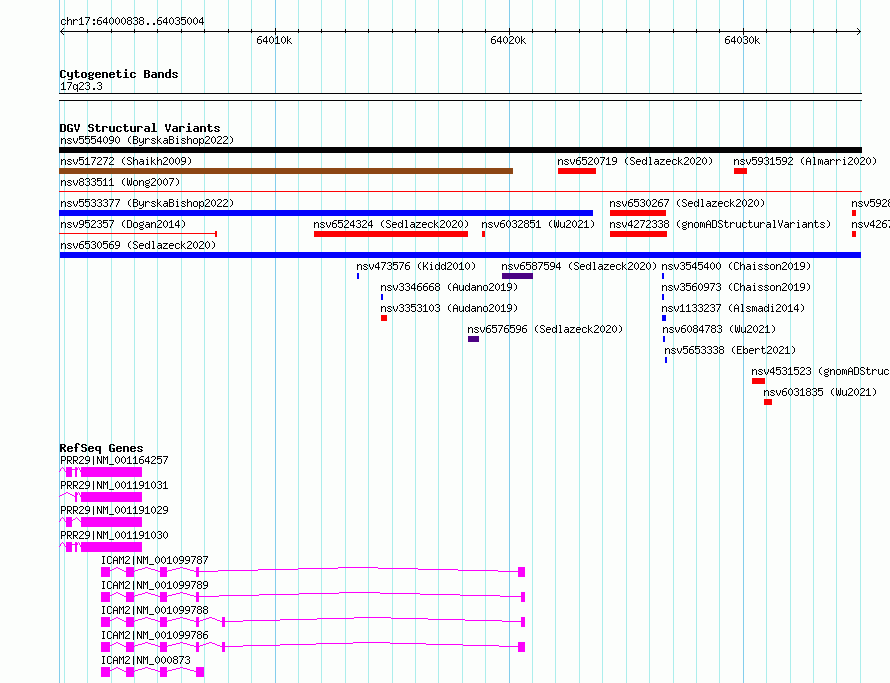Click the blue nsv5533377 variant bar
The height and width of the screenshot is (683, 890).
click(x=326, y=213)
